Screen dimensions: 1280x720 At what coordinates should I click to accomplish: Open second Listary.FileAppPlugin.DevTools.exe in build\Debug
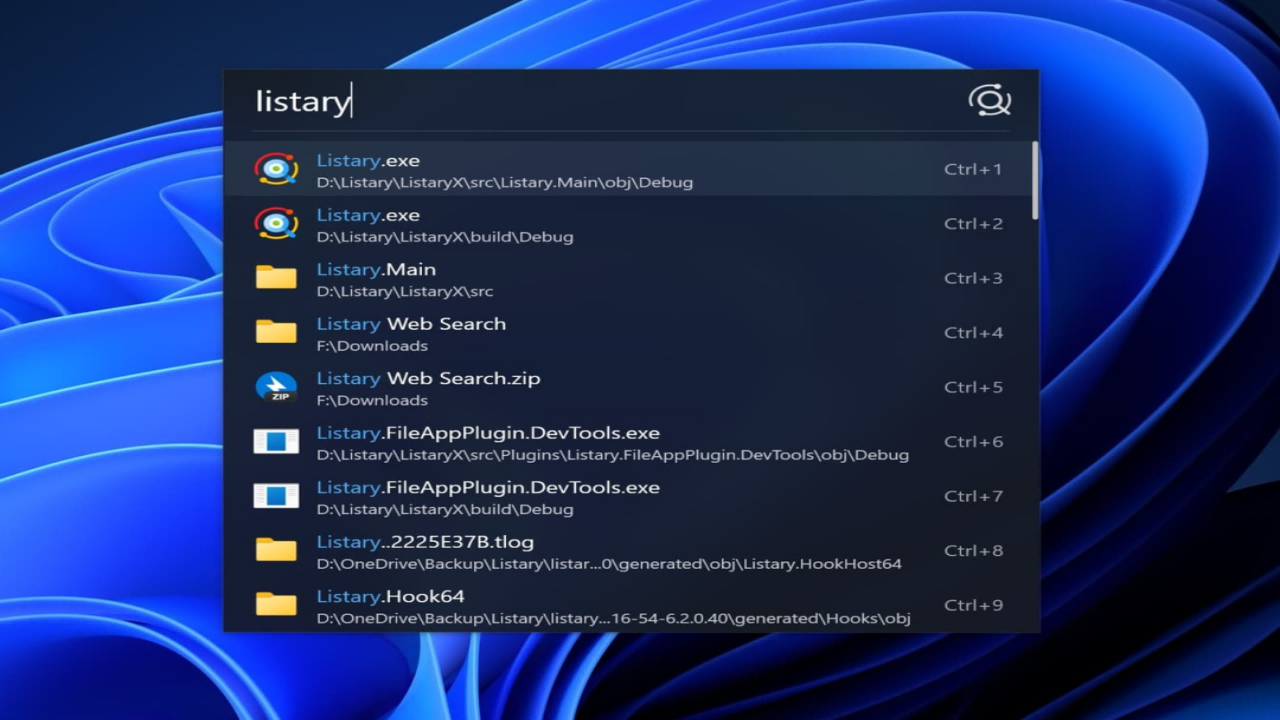click(x=488, y=488)
